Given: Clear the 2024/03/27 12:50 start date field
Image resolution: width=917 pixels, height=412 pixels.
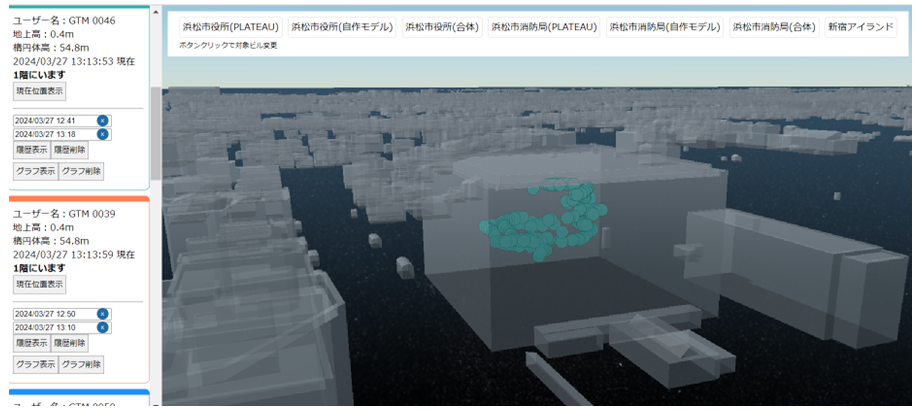Looking at the screenshot, I should (102, 314).
